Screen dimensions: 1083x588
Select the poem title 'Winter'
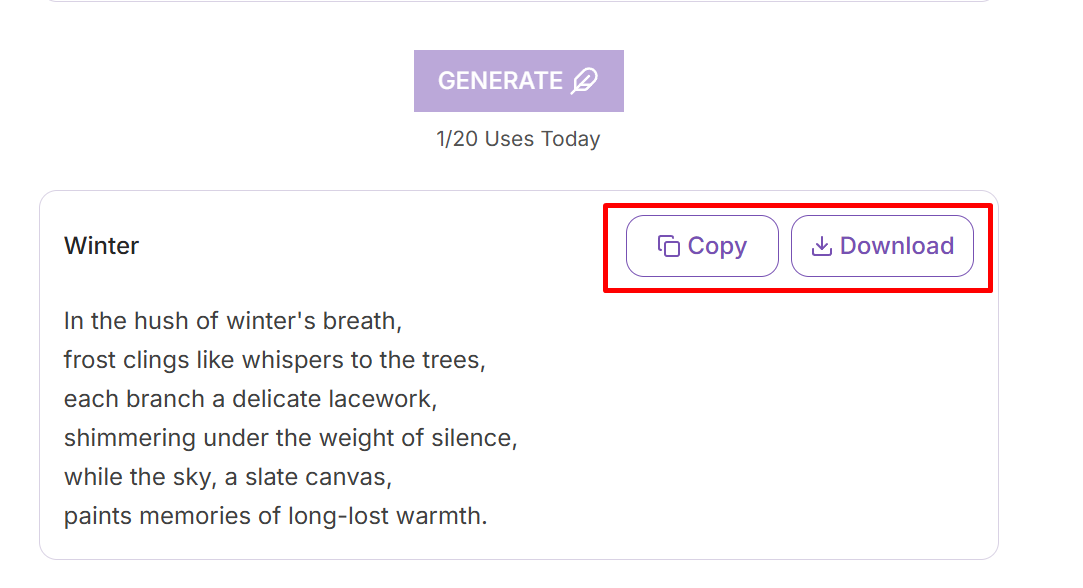coord(100,245)
